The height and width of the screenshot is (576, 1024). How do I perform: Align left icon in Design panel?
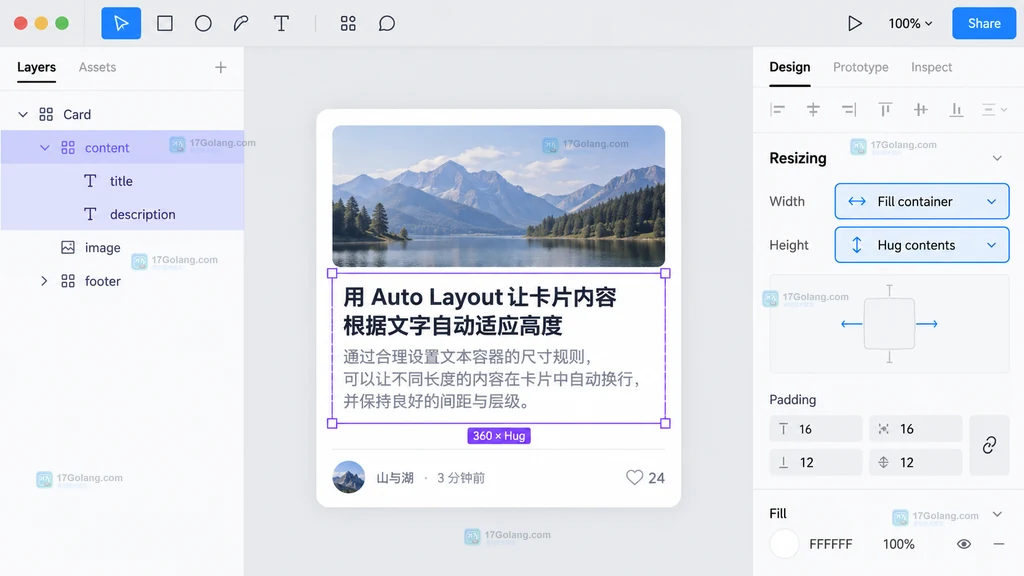pos(777,110)
